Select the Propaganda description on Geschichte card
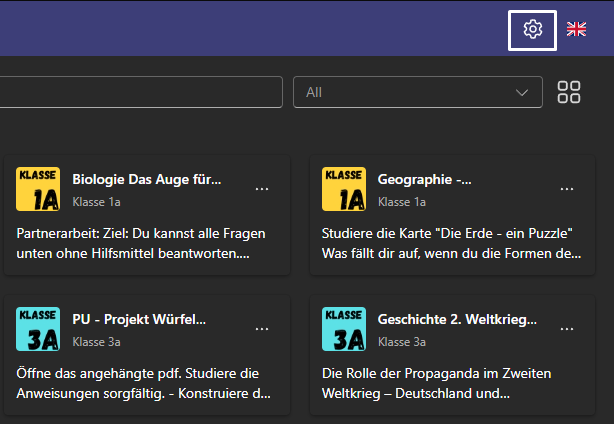 pyautogui.click(x=436, y=383)
